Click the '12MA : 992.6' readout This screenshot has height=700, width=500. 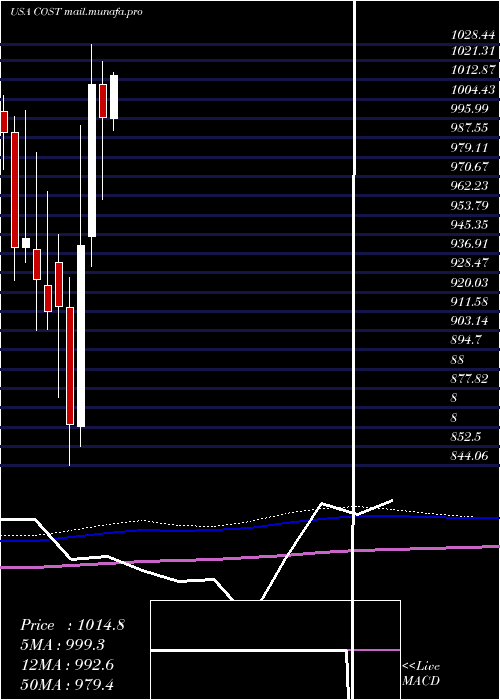point(67,665)
